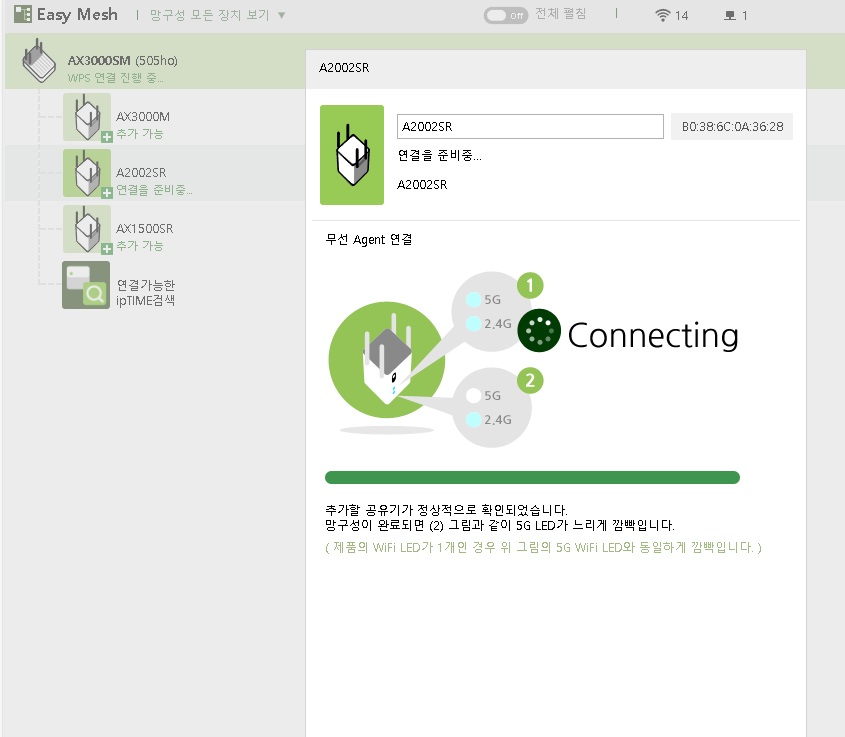The height and width of the screenshot is (737, 845).
Task: Click the A2002SR panel header title
Action: tap(344, 68)
